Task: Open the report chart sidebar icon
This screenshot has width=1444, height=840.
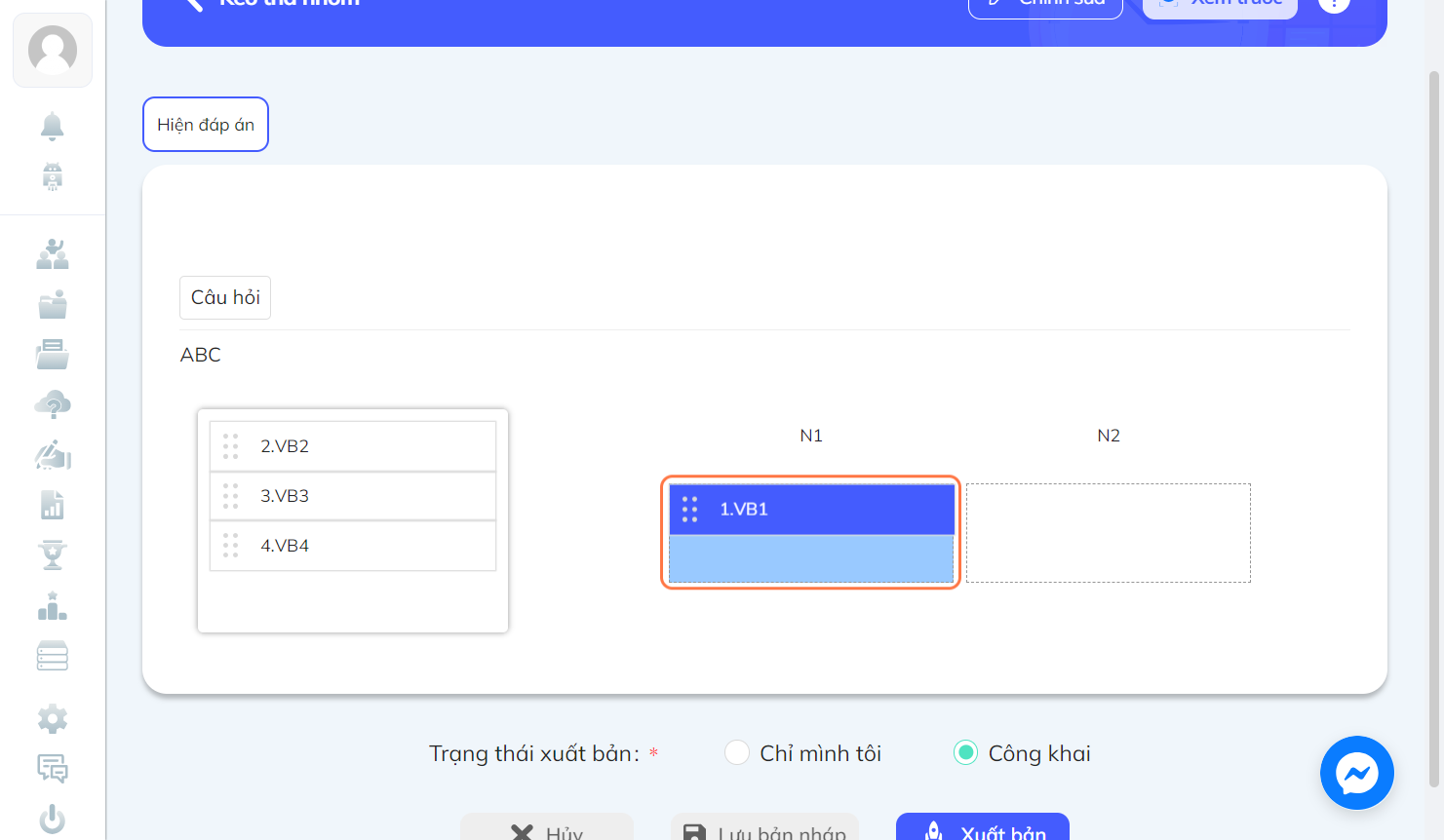Action: [x=53, y=505]
